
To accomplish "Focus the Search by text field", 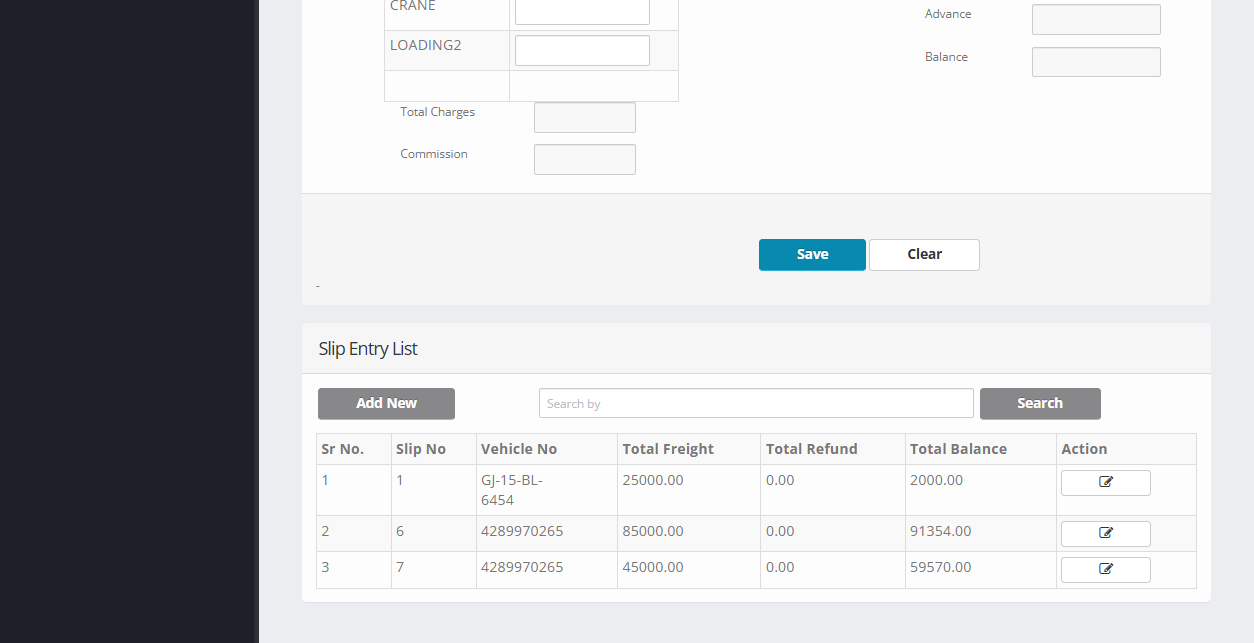I will [x=755, y=404].
